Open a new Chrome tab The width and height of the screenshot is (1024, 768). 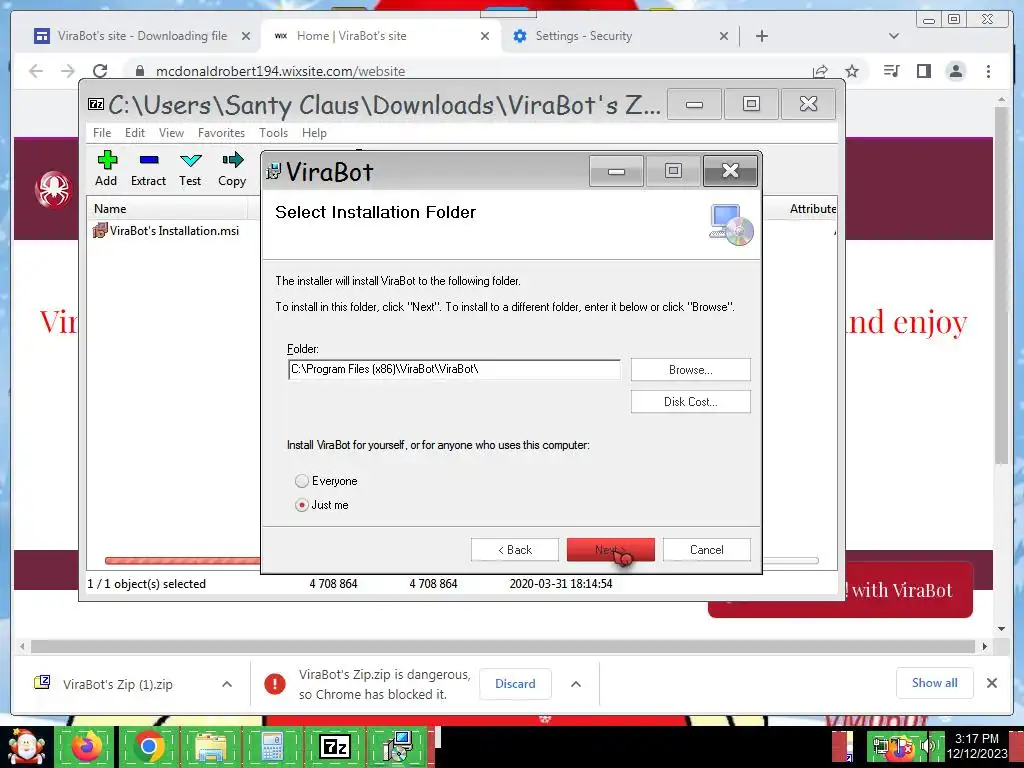[761, 36]
